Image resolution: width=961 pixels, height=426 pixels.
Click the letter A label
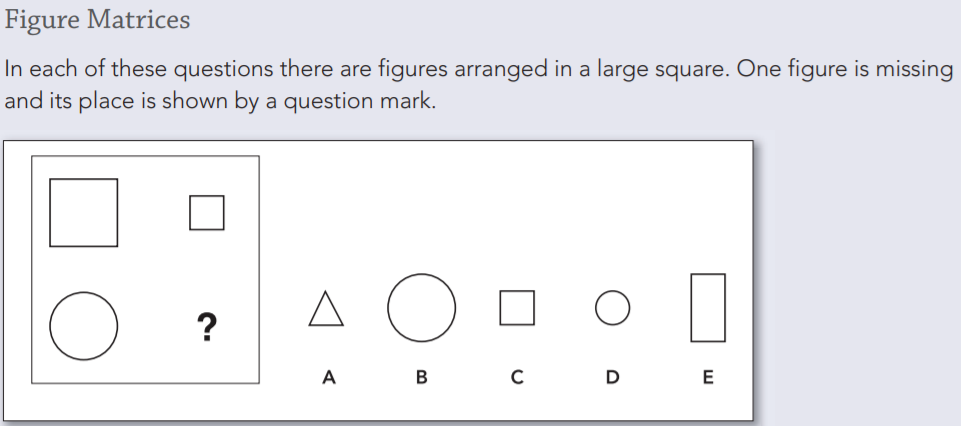tap(329, 377)
